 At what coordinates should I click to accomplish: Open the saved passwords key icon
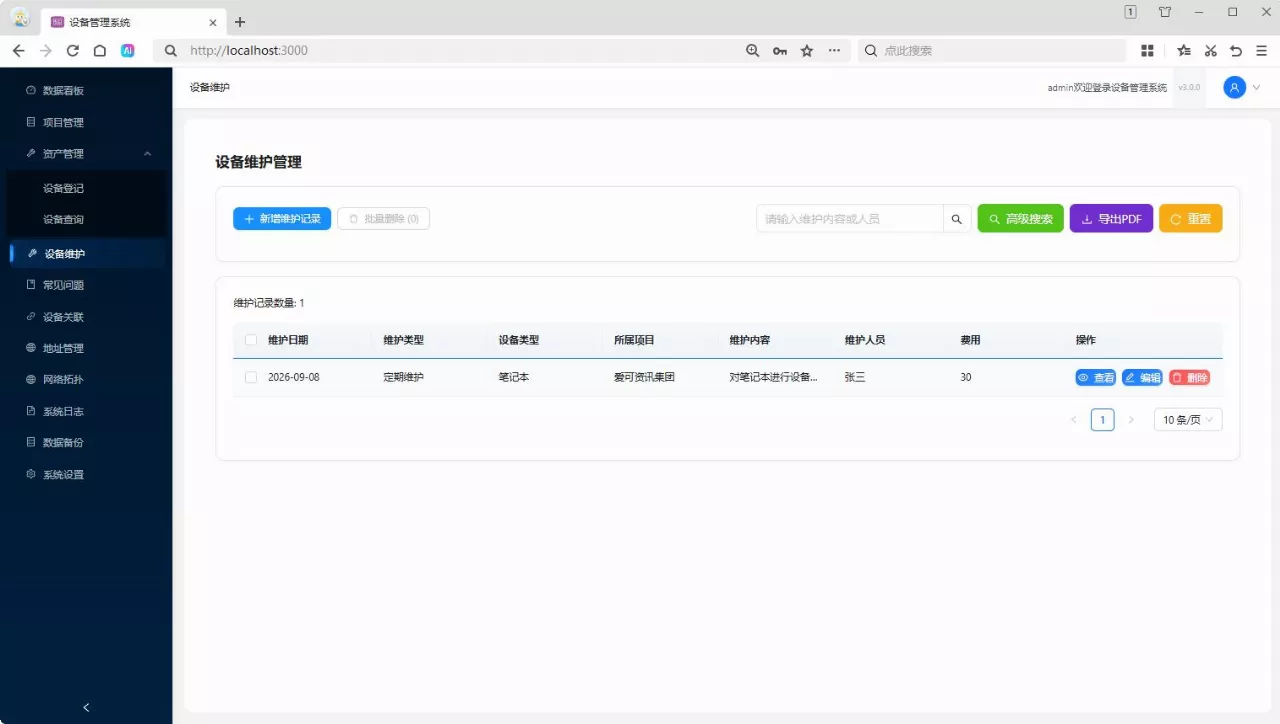coord(780,51)
